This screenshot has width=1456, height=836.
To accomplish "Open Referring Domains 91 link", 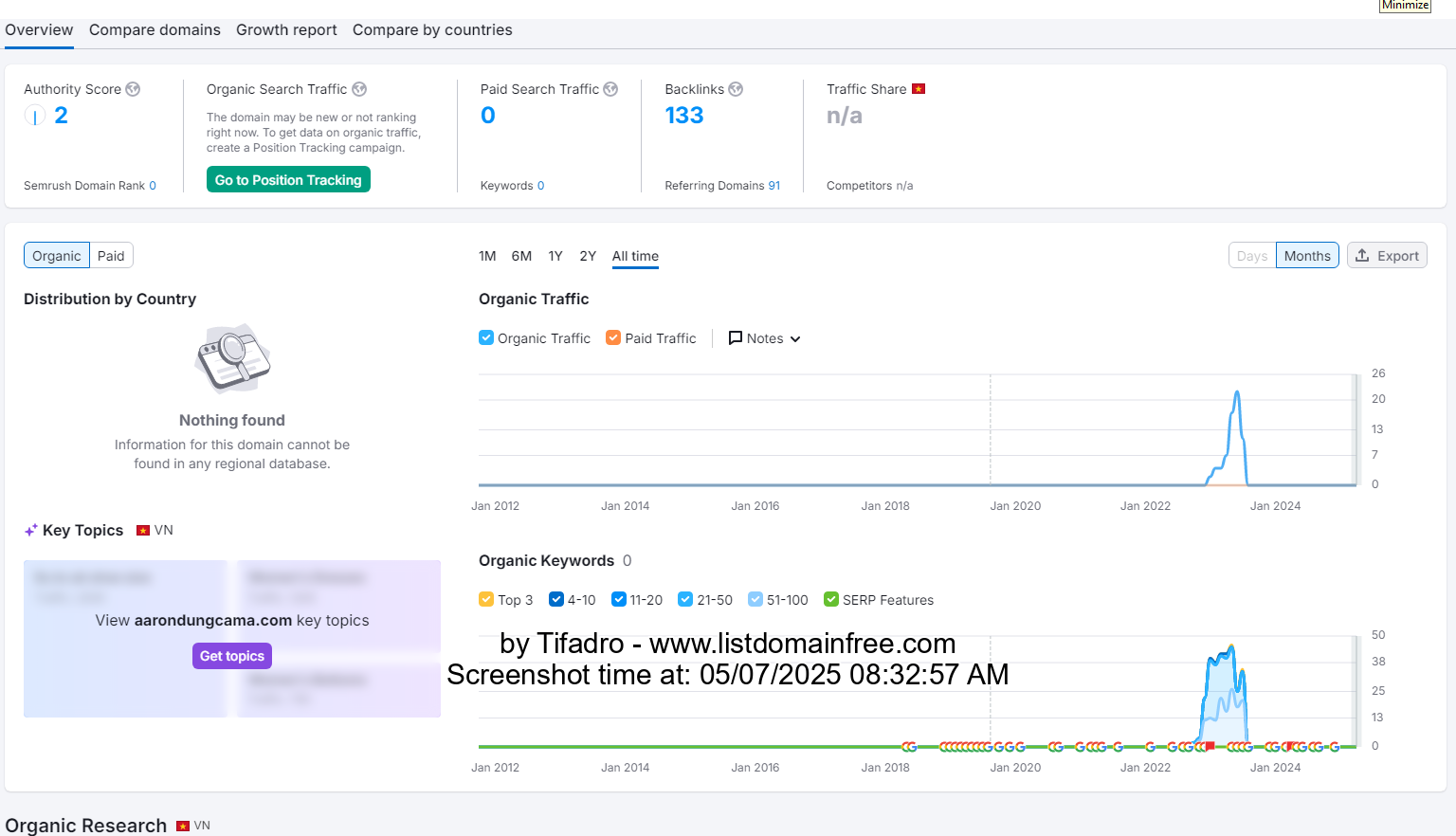I will point(774,186).
